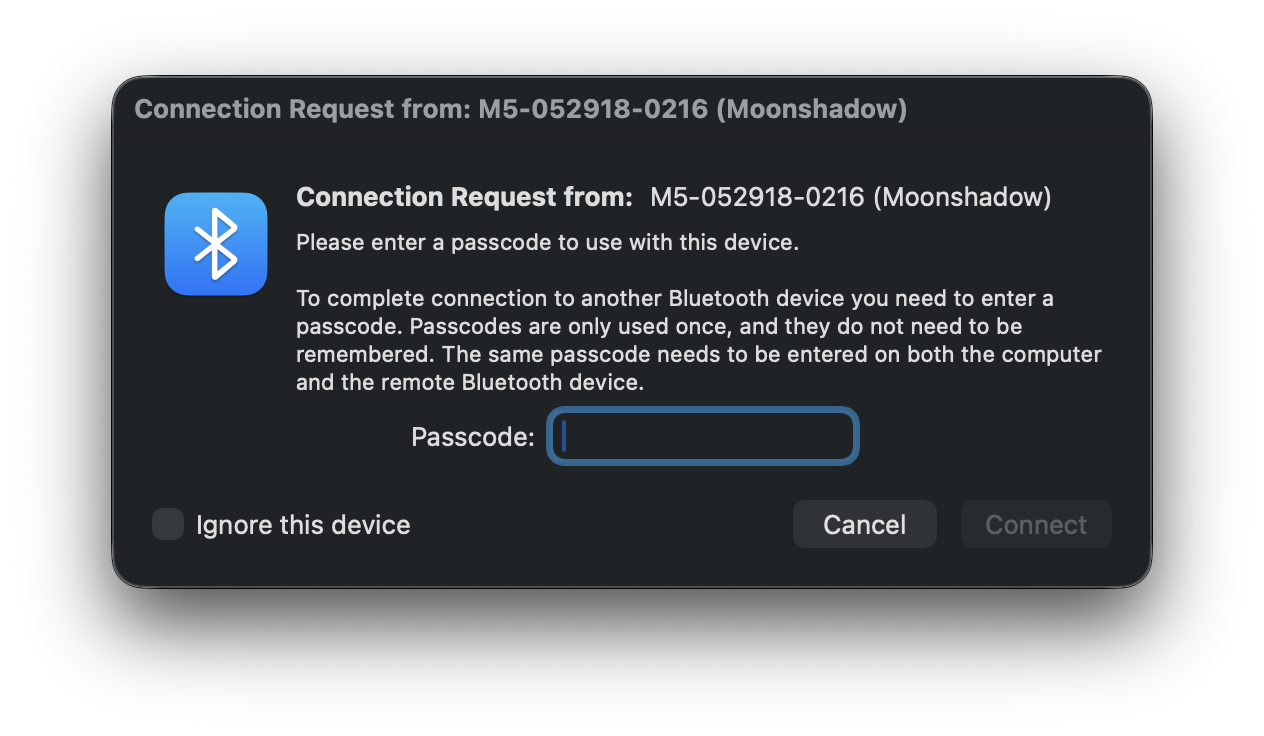Click the bold "Connection Request from:" heading
Screen dimensions: 1264x736
point(465,197)
